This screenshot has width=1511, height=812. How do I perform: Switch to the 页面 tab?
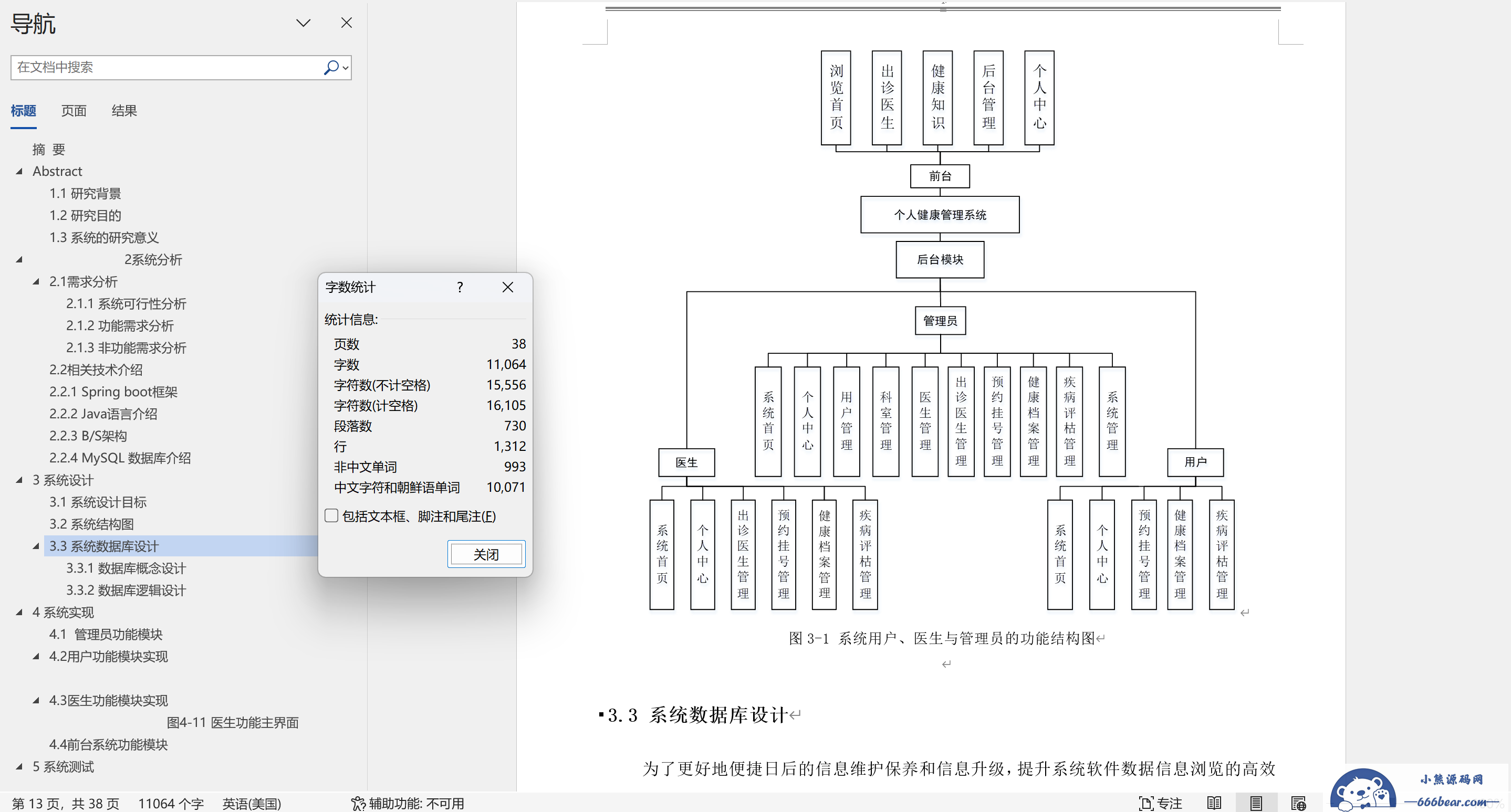[74, 111]
